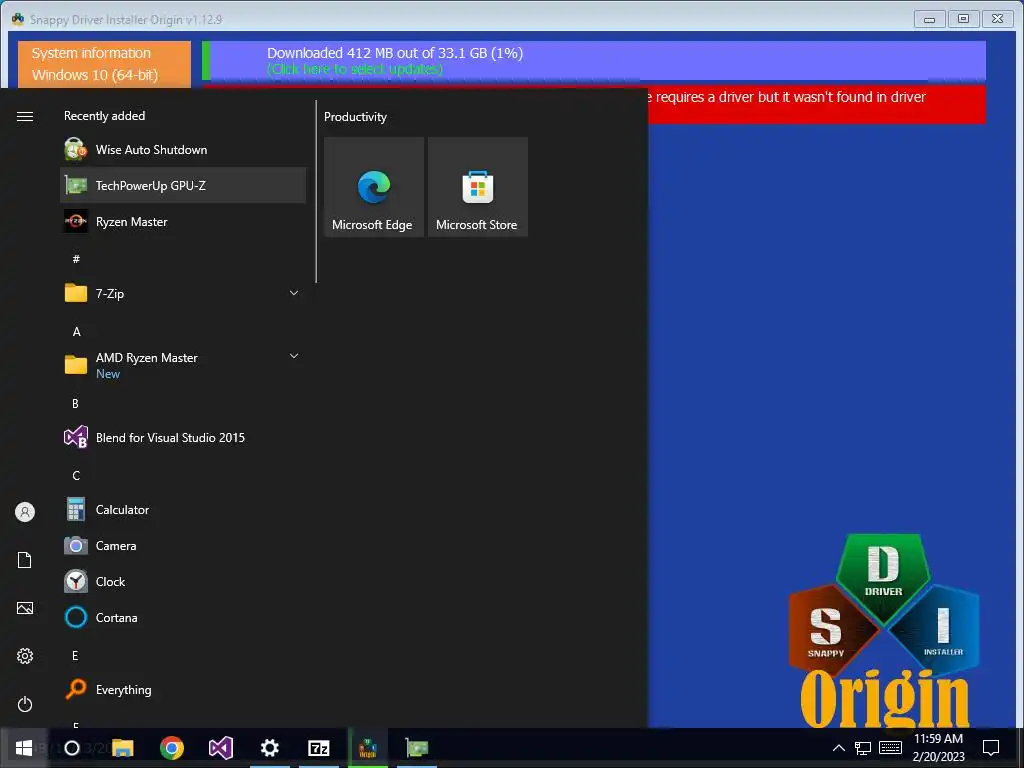The image size is (1024, 768).
Task: Open Wise Auto Shutdown from recently added
Action: 183,150
